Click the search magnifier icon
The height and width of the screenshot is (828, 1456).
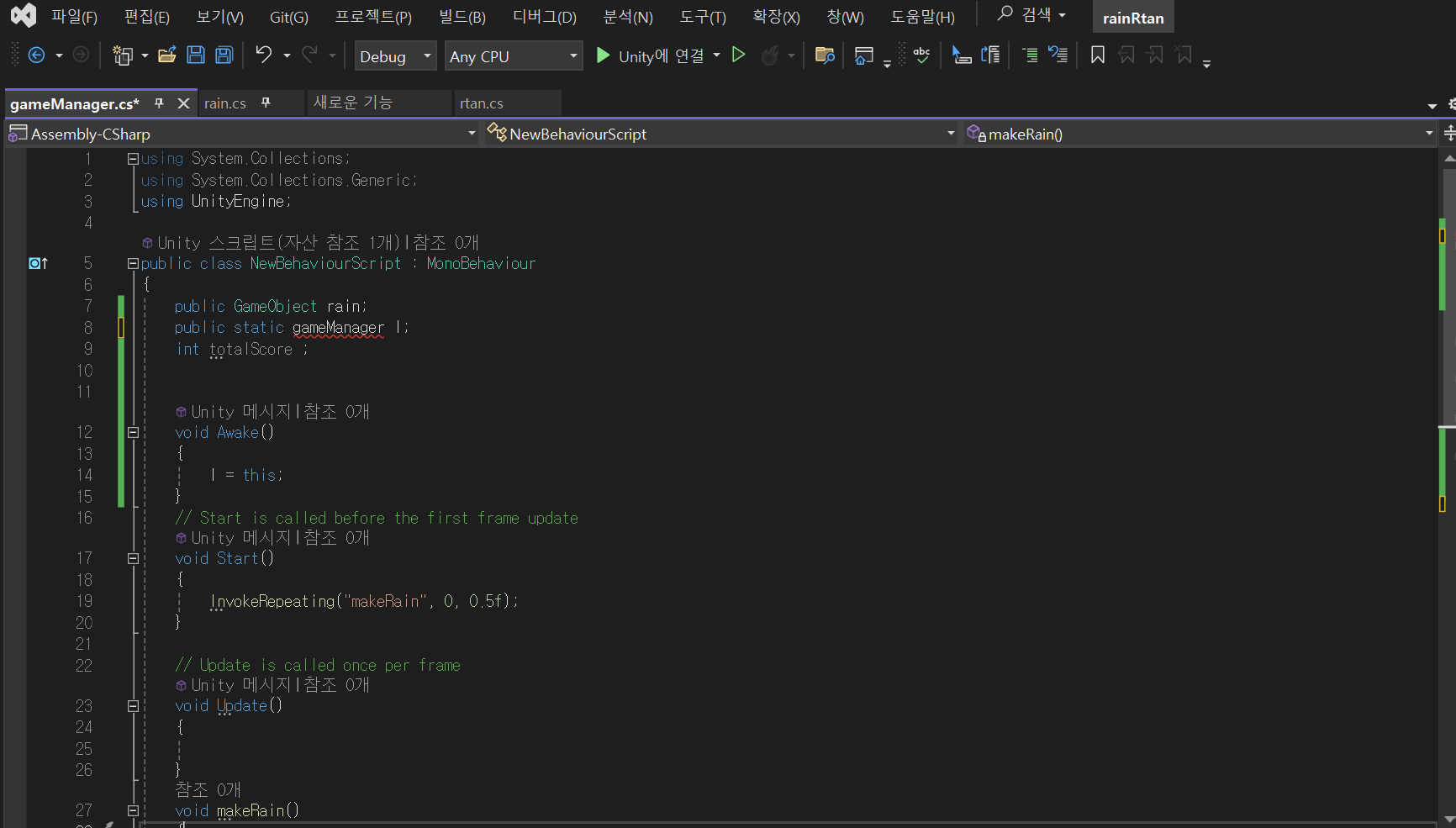coord(1005,13)
